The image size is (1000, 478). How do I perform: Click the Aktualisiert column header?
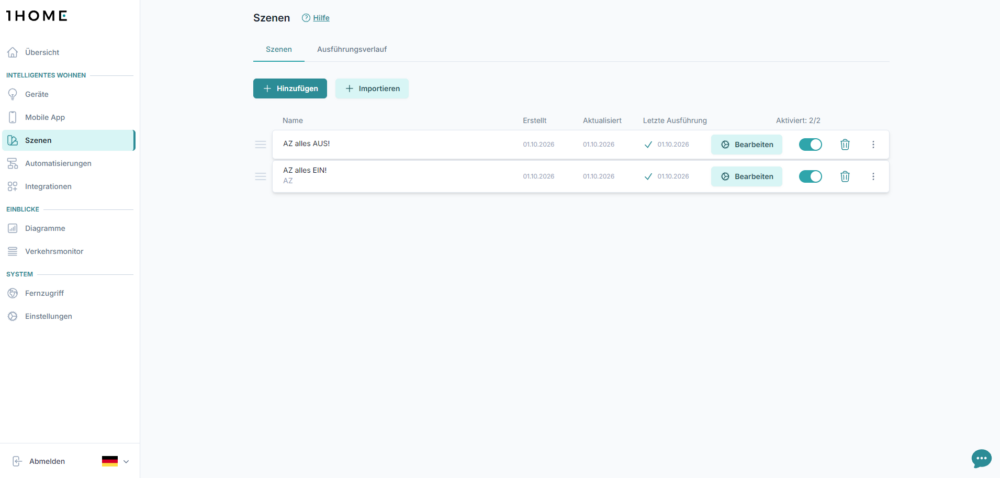pyautogui.click(x=602, y=120)
